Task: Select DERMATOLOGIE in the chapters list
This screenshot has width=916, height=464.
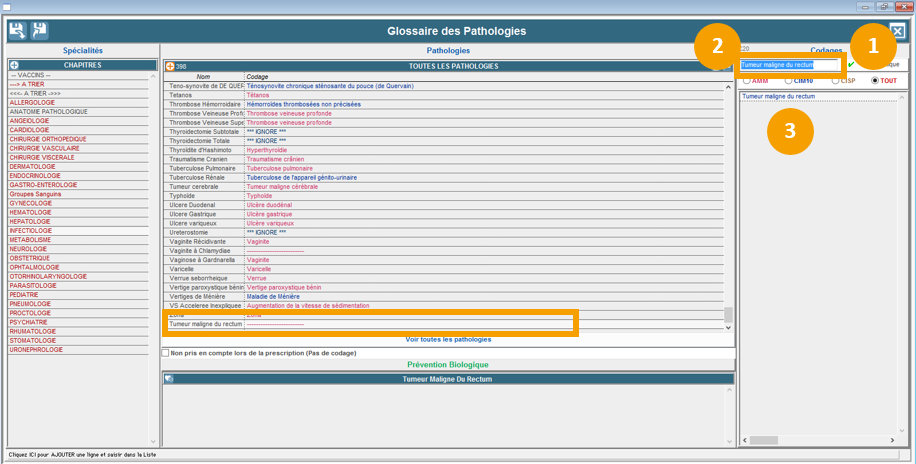Action: pyautogui.click(x=33, y=167)
